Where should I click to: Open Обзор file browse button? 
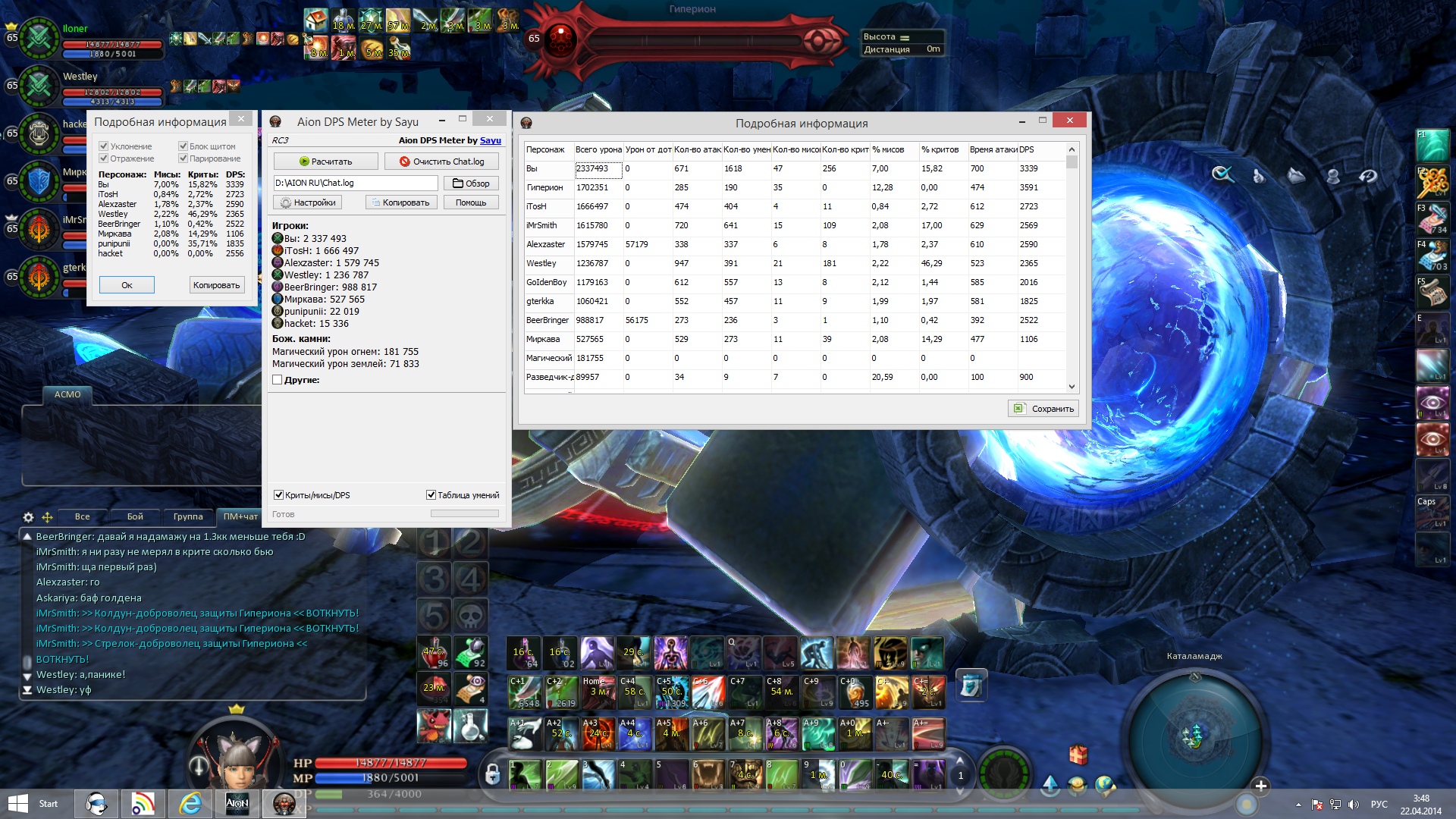[471, 184]
